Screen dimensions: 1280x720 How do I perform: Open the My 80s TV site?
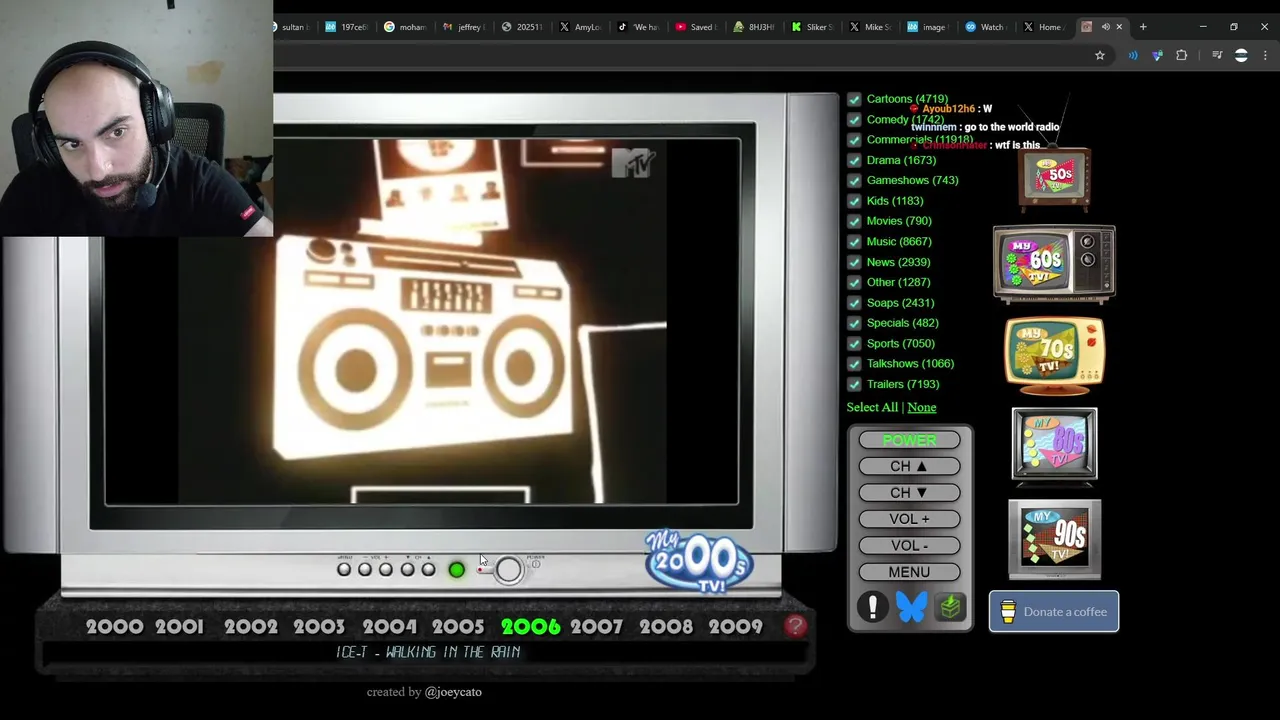[x=1054, y=446]
